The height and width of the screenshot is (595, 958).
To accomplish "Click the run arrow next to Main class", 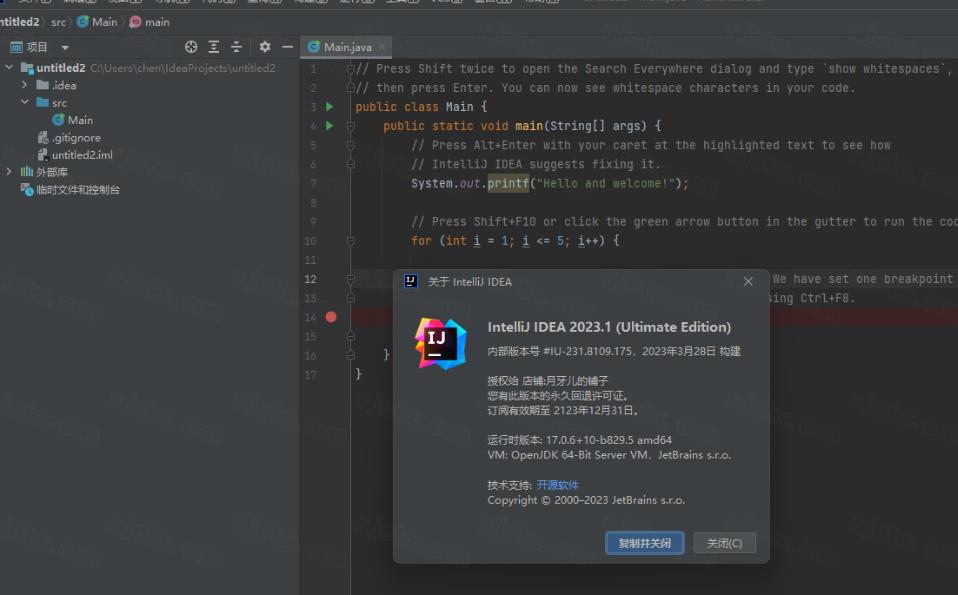I will (328, 106).
